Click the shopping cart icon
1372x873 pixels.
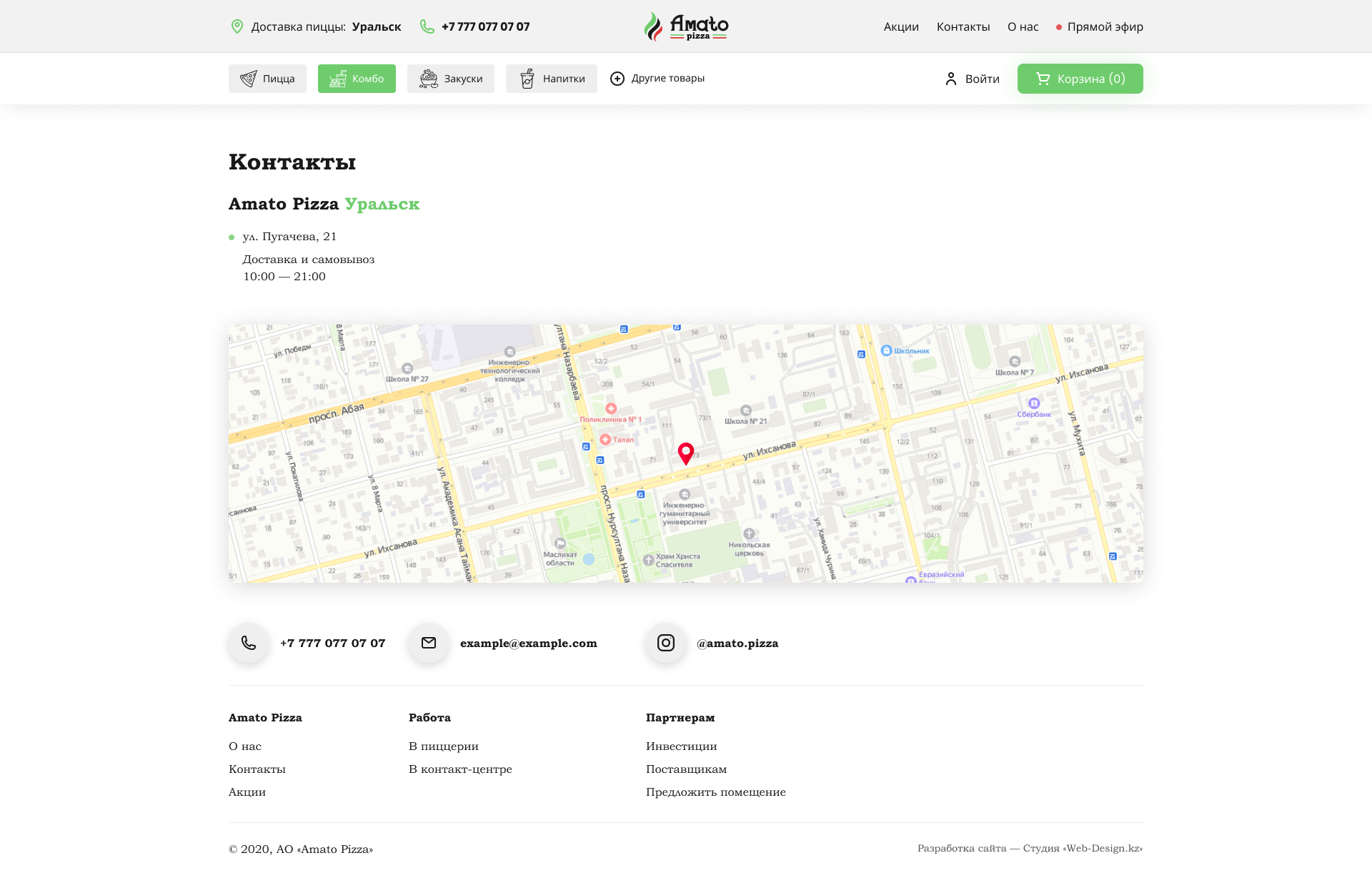click(1043, 79)
